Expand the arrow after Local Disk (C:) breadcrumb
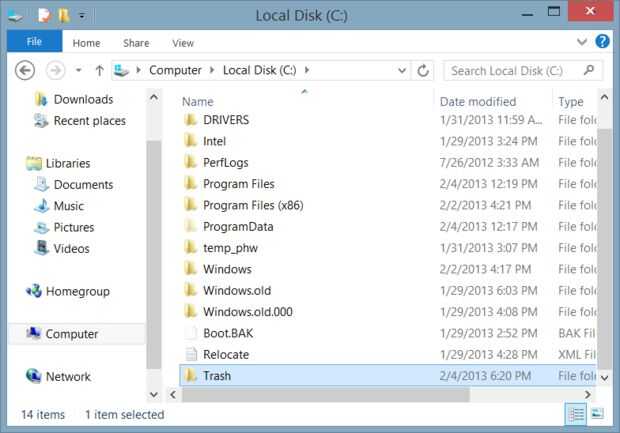Screen dimensions: 620x433 click(x=307, y=70)
